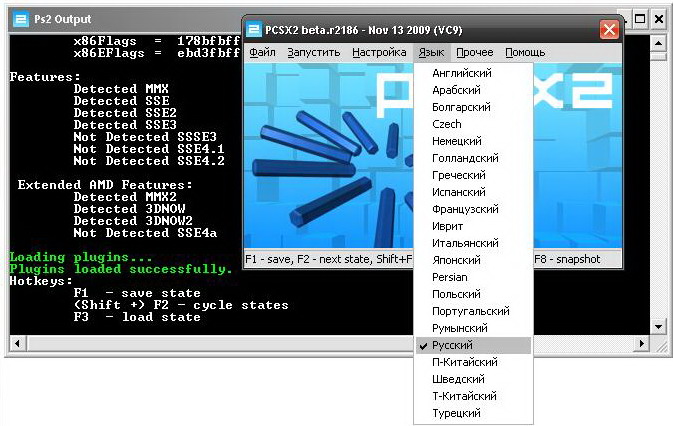Set language to Турецкий

click(x=456, y=413)
